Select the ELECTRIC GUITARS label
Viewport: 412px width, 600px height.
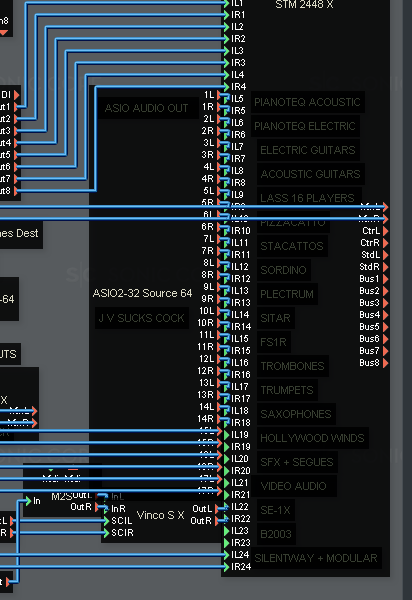point(308,150)
